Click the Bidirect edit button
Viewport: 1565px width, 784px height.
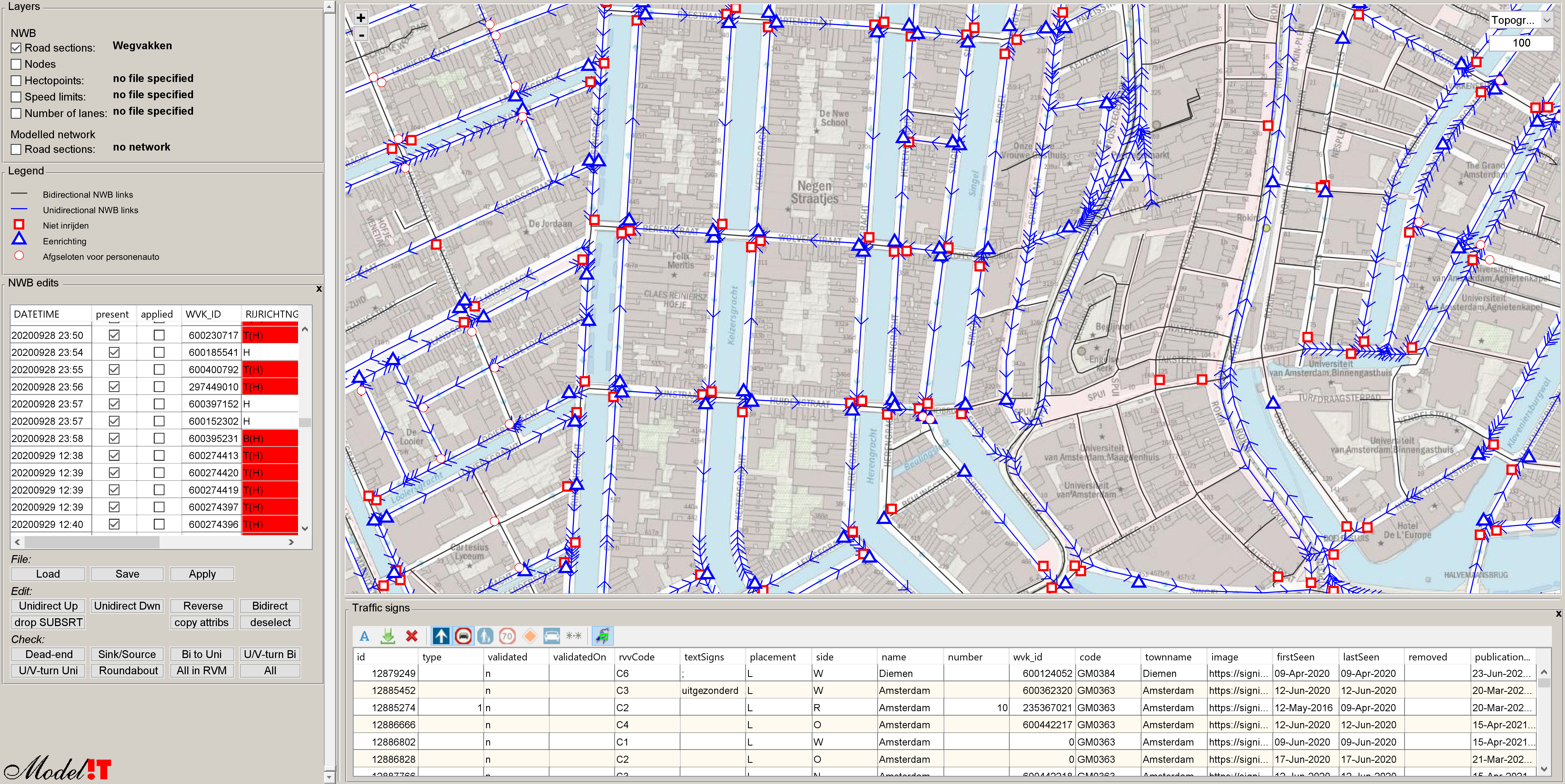[x=270, y=606]
